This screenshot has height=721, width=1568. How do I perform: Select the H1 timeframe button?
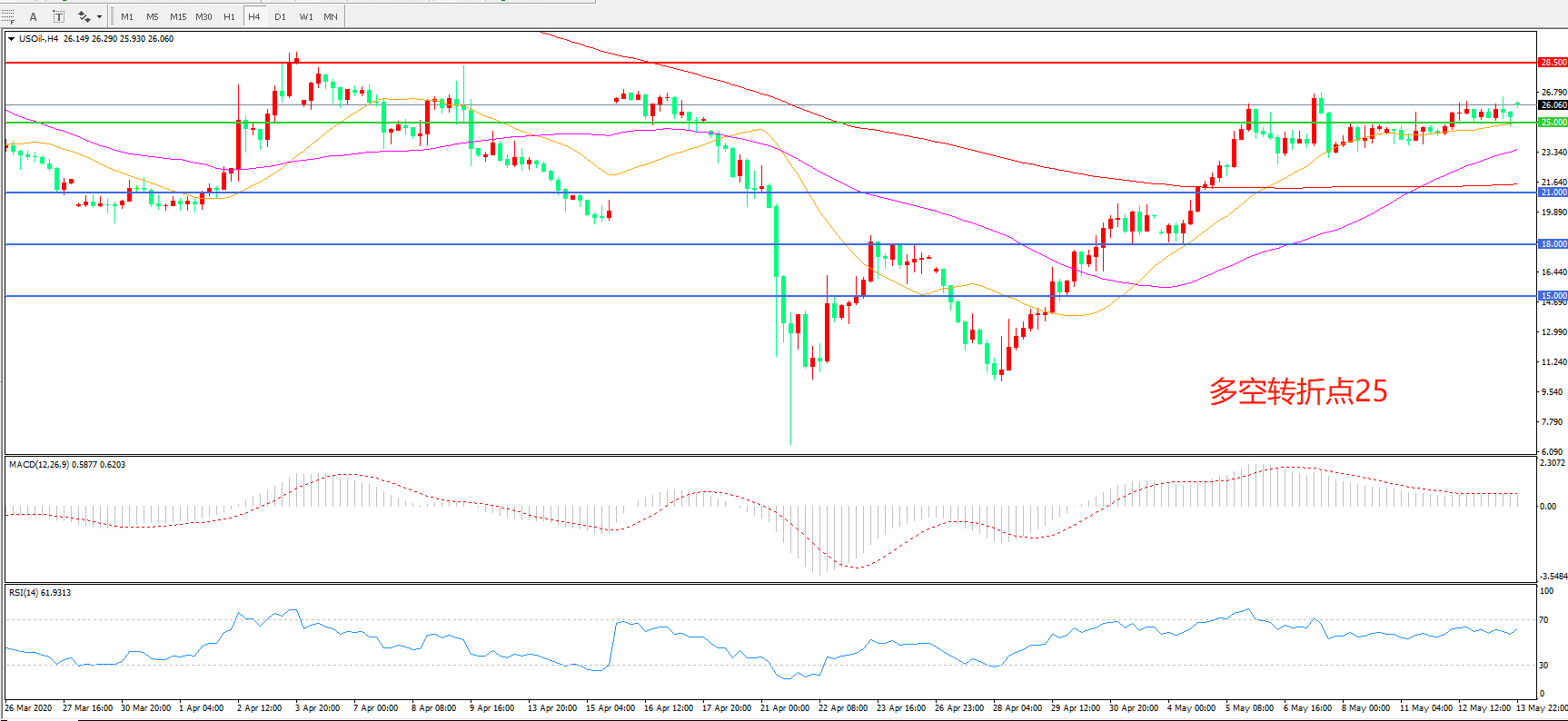coord(229,16)
